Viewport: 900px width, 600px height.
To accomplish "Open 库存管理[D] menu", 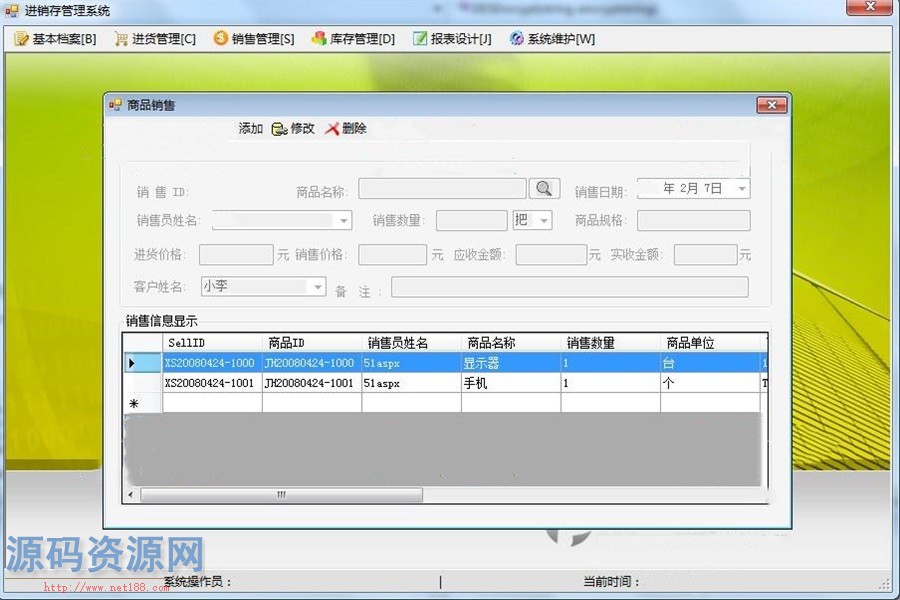I will click(x=353, y=39).
